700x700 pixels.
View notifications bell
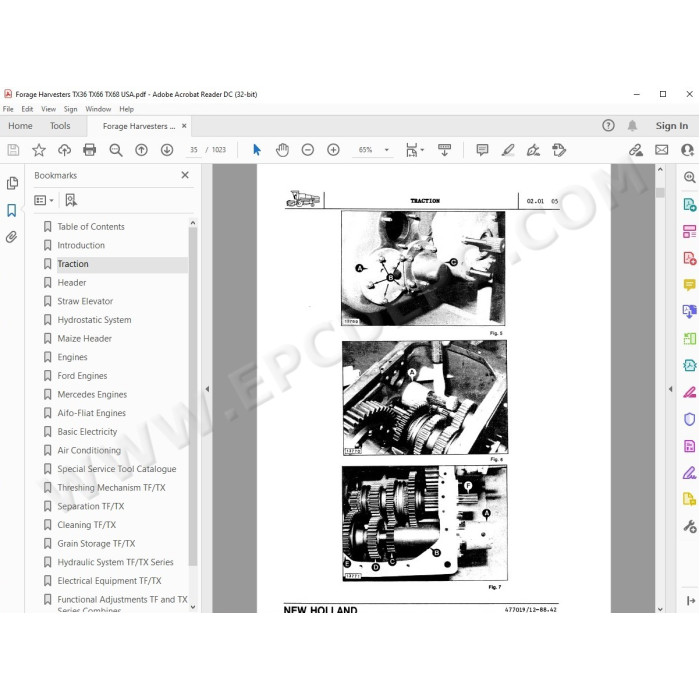[632, 126]
